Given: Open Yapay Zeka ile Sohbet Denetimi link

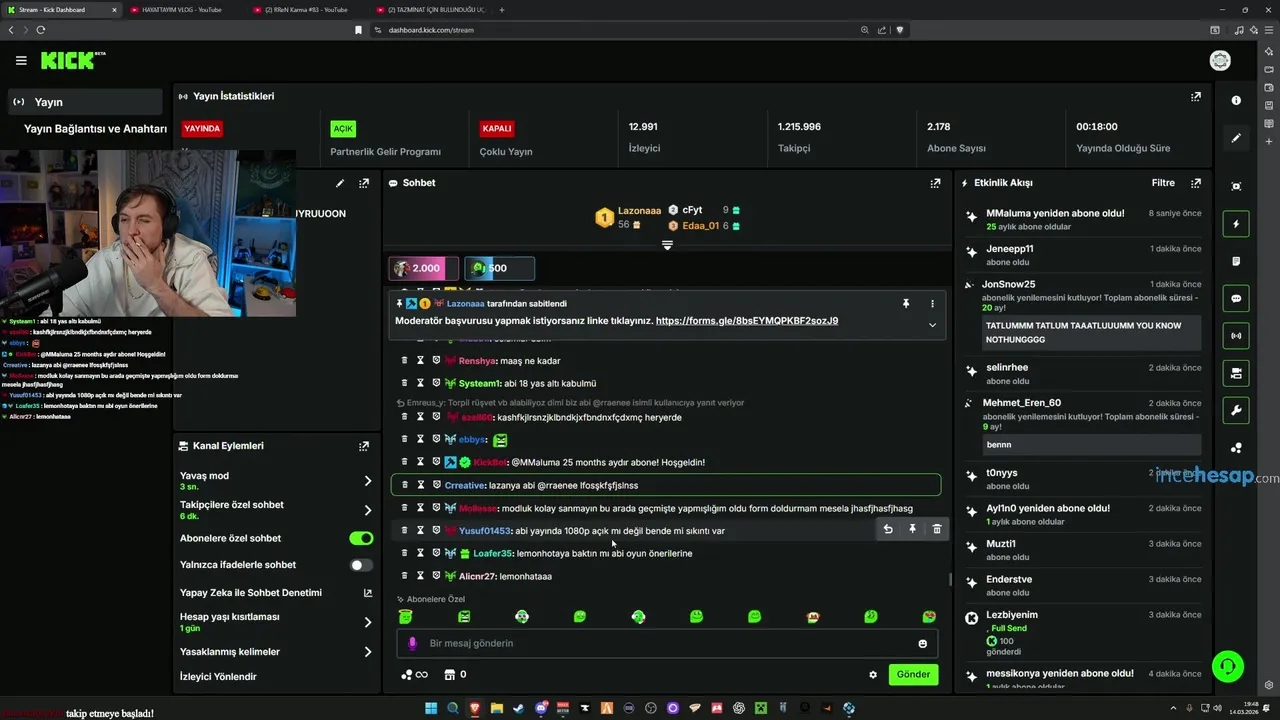Looking at the screenshot, I should pos(368,593).
